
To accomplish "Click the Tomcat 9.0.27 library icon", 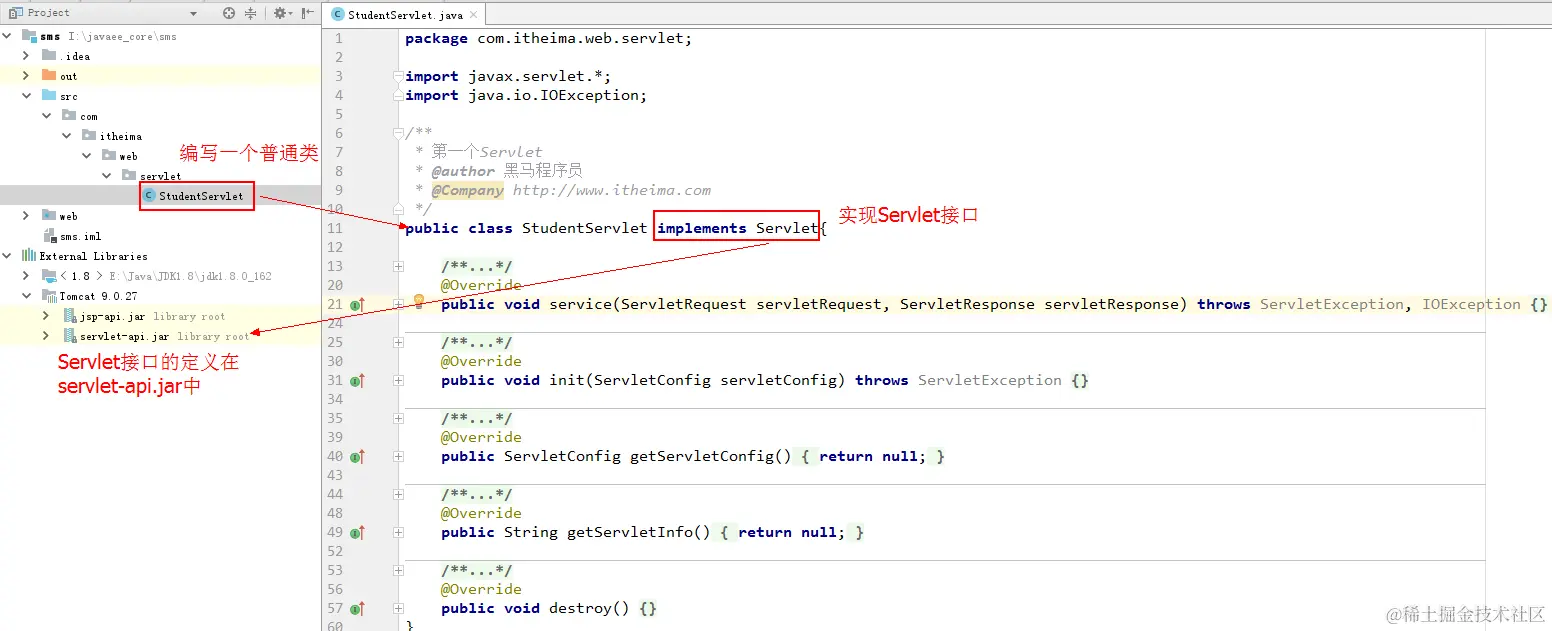I will coord(49,296).
